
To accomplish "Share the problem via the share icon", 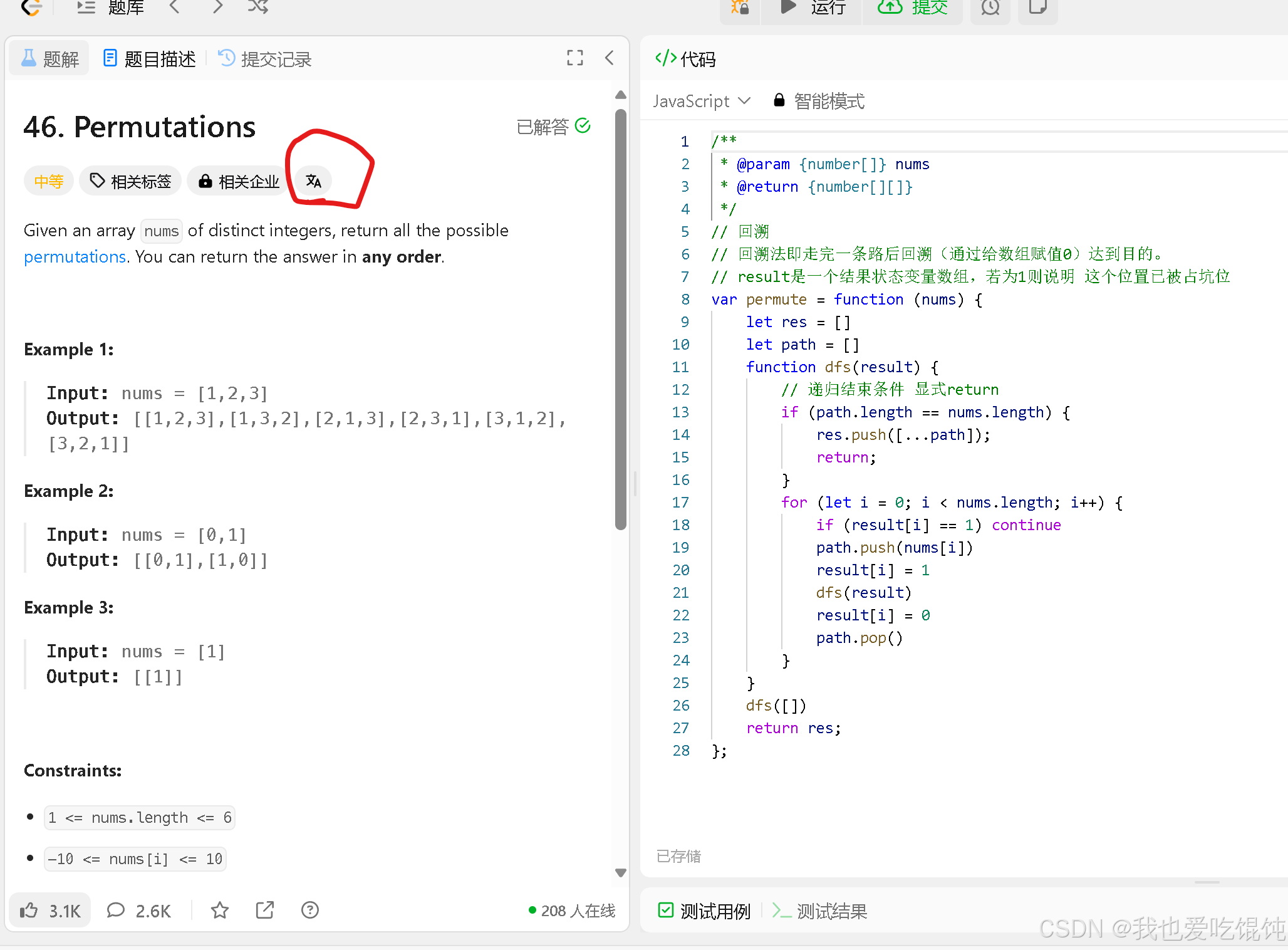I will [x=264, y=910].
